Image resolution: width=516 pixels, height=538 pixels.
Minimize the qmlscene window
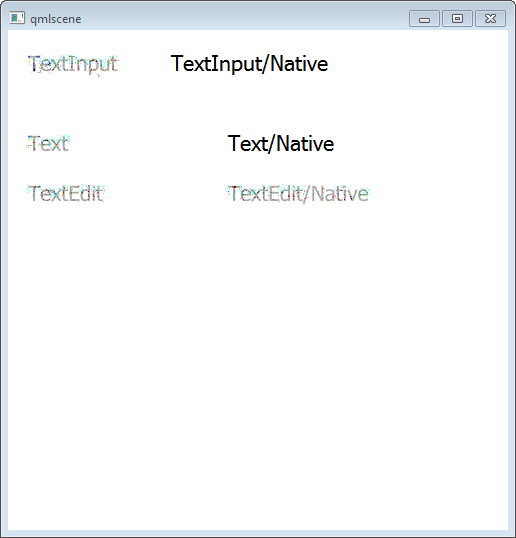click(424, 19)
